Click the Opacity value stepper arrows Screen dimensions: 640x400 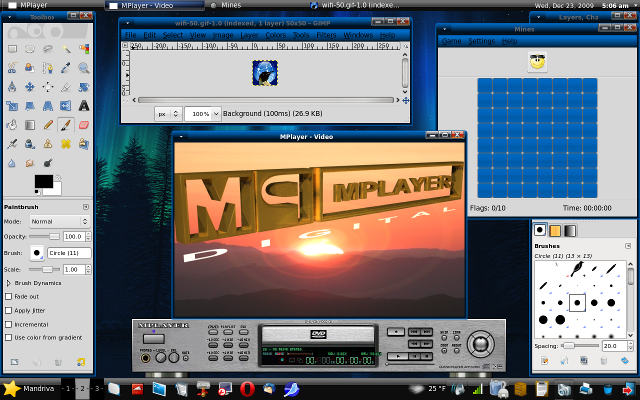point(88,236)
